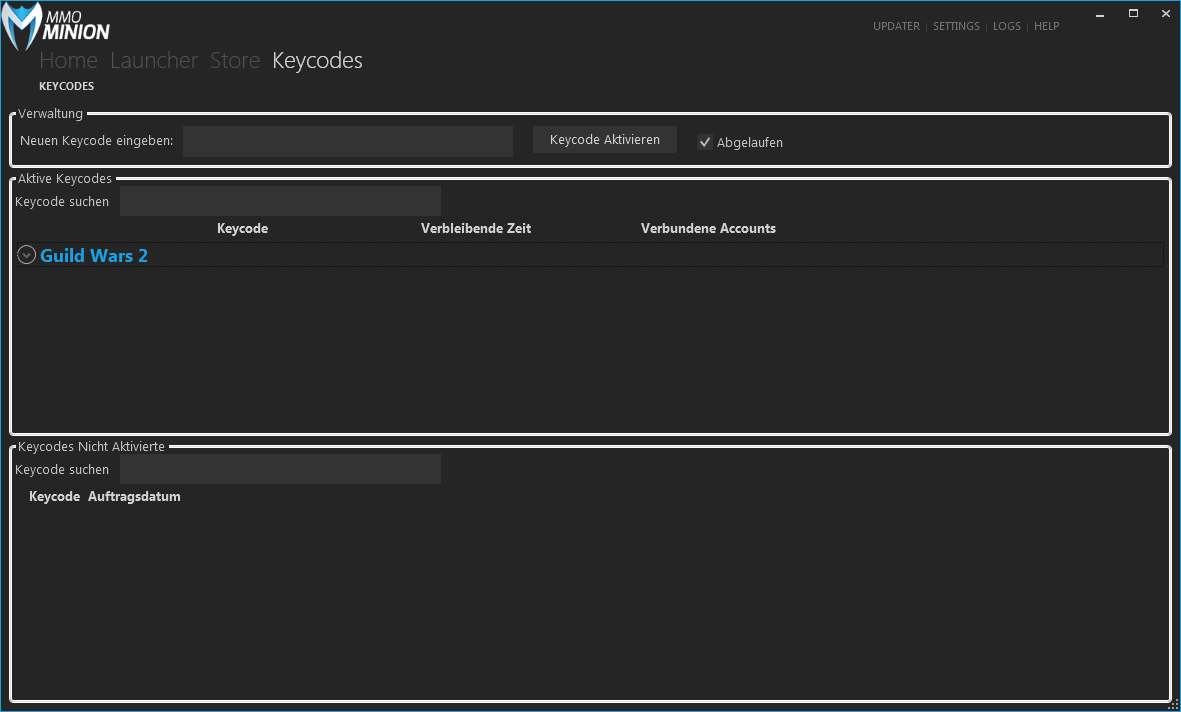Collapse the Guild Wars 2 group chevron
Viewport: 1181px width, 712px height.
pos(27,256)
